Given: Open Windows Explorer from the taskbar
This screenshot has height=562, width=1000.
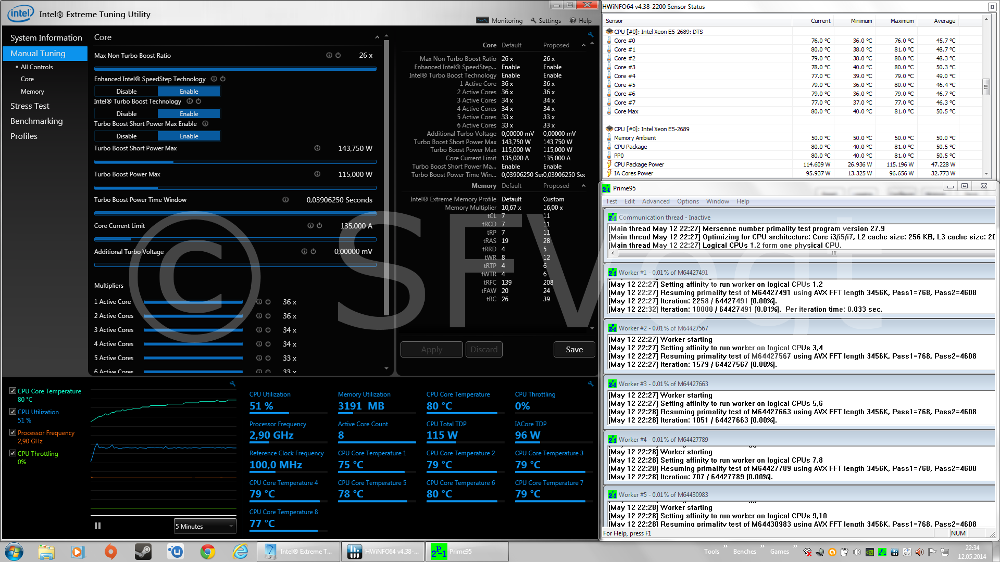Looking at the screenshot, I should pyautogui.click(x=46, y=551).
